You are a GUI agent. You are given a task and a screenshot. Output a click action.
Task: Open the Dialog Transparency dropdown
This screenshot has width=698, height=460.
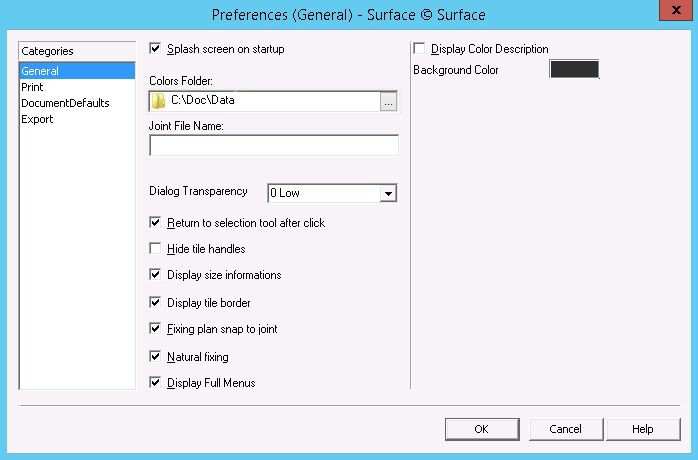pos(389,193)
